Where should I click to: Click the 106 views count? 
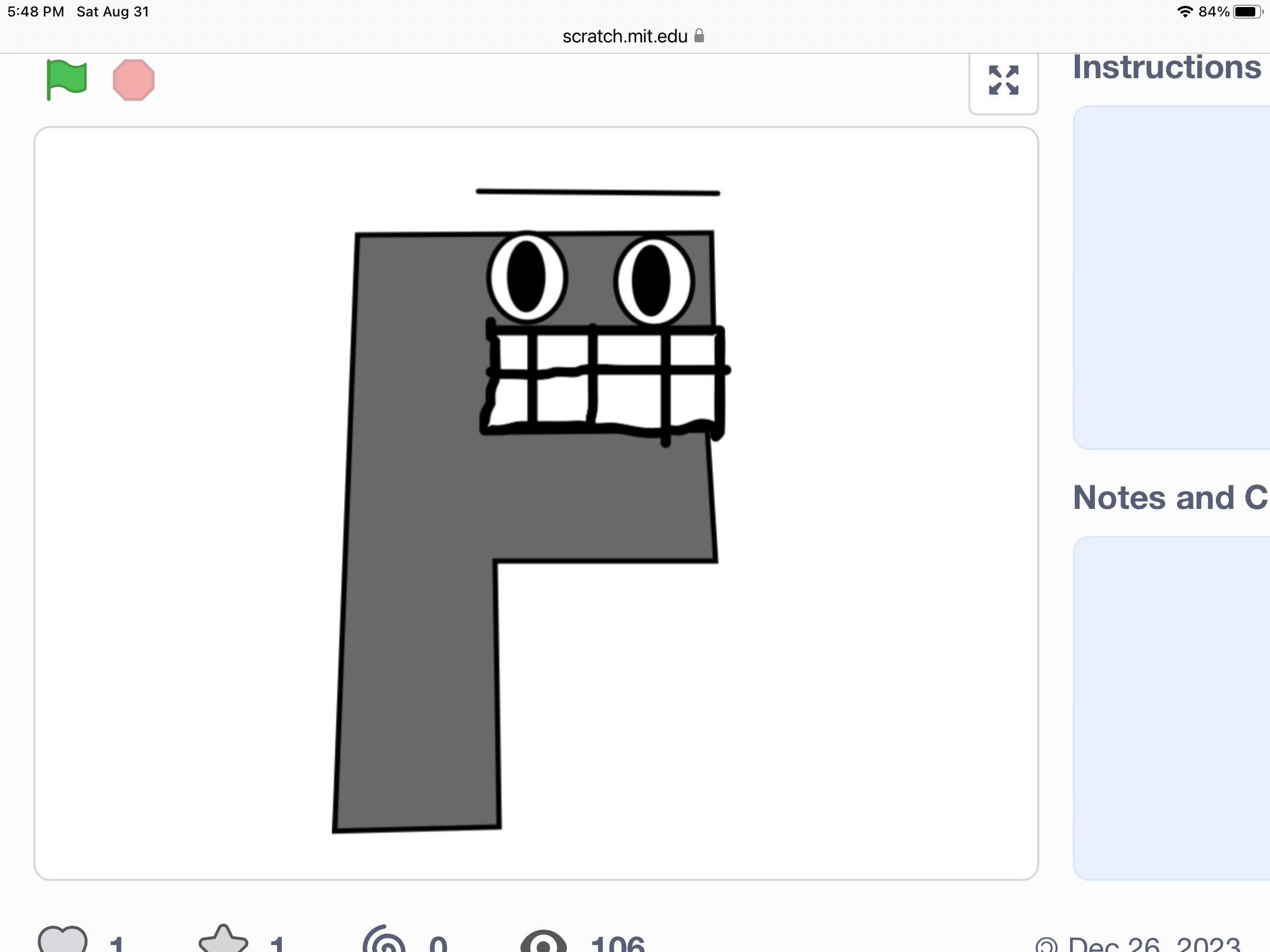pyautogui.click(x=618, y=943)
